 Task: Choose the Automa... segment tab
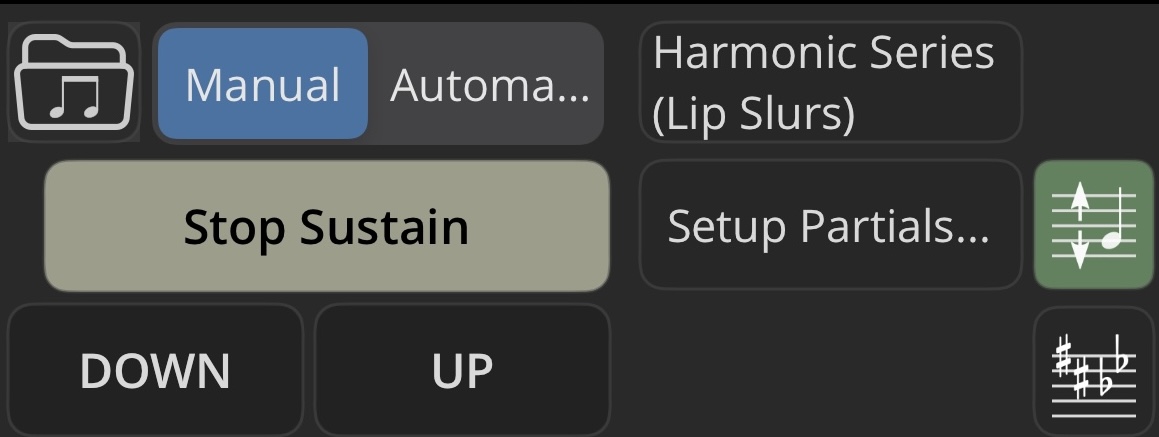[489, 84]
